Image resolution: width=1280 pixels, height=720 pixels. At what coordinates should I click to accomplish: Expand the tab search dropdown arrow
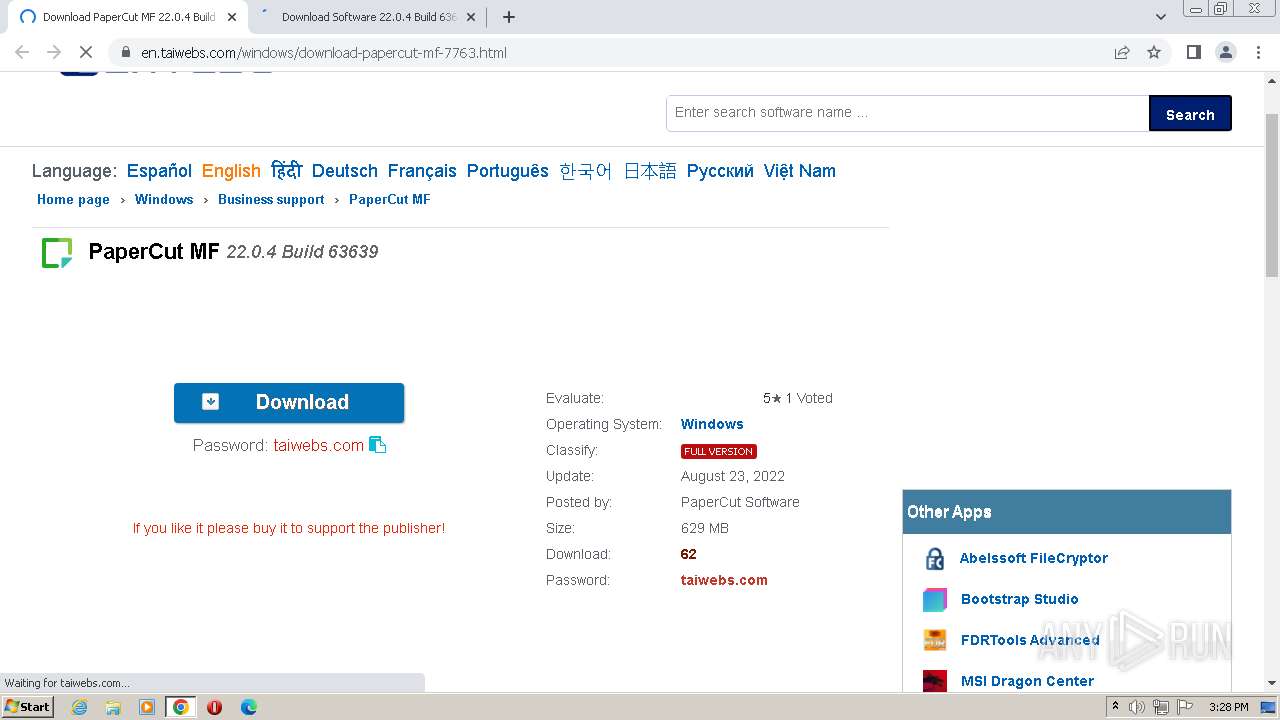1161,17
